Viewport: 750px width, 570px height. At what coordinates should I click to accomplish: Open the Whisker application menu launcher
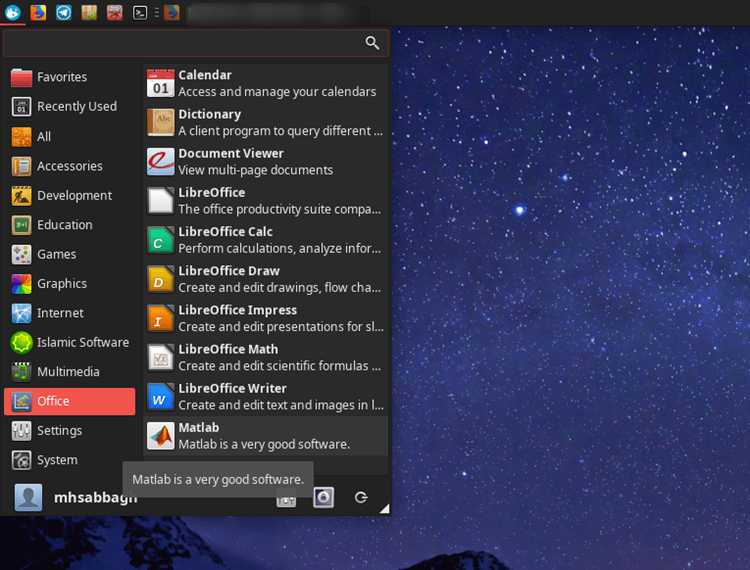(12, 12)
